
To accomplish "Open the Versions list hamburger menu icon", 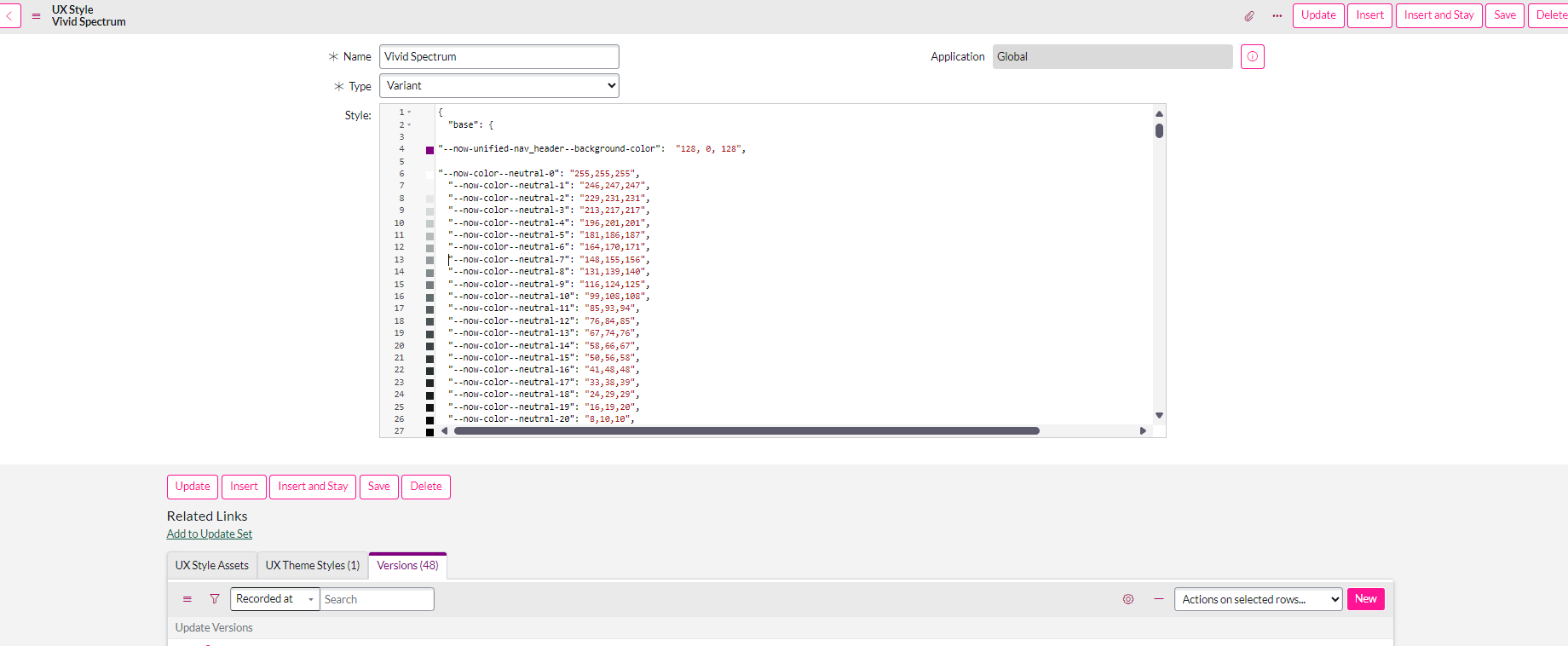I will pyautogui.click(x=187, y=599).
